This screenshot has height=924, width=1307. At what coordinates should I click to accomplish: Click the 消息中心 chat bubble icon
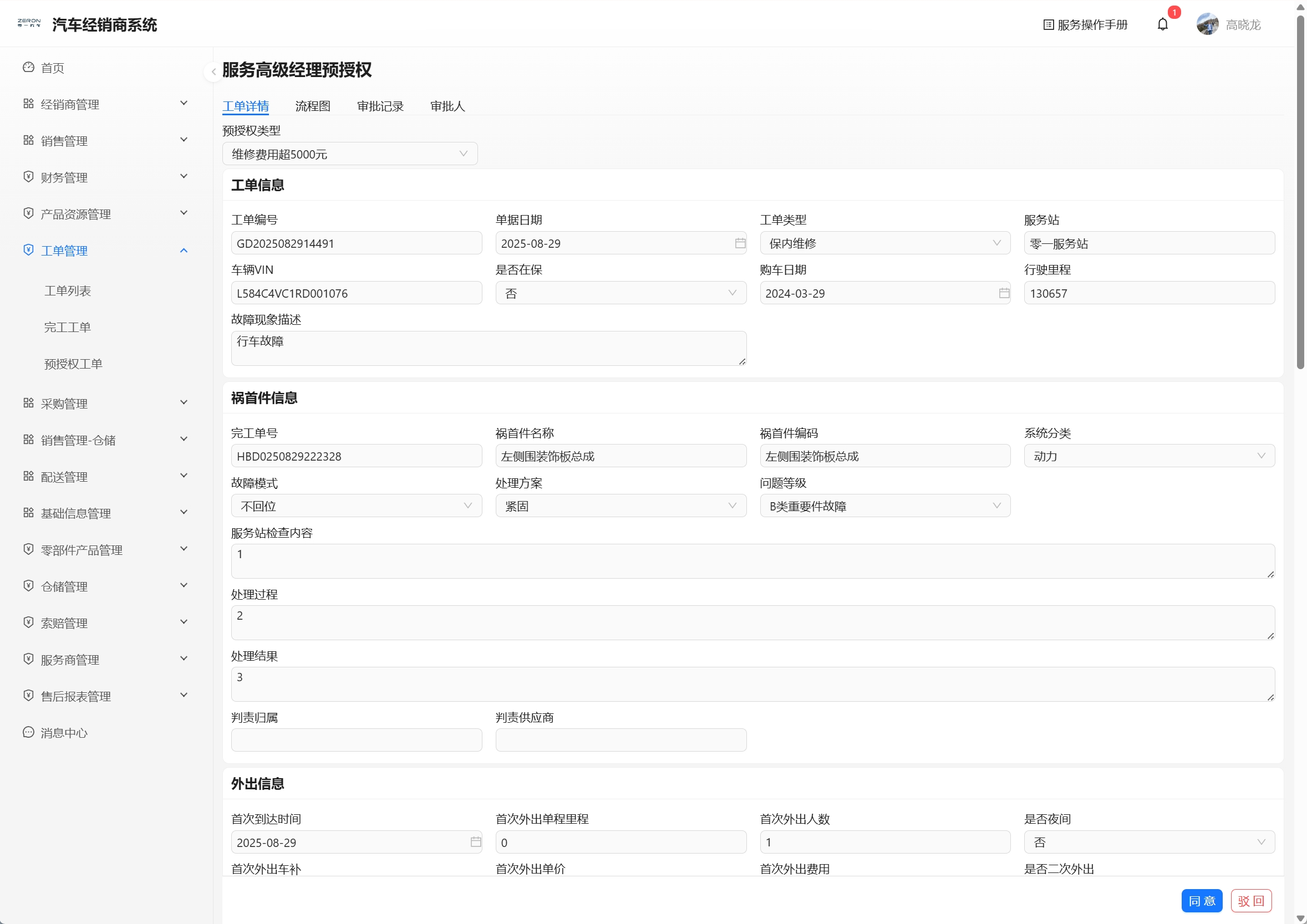tap(28, 732)
